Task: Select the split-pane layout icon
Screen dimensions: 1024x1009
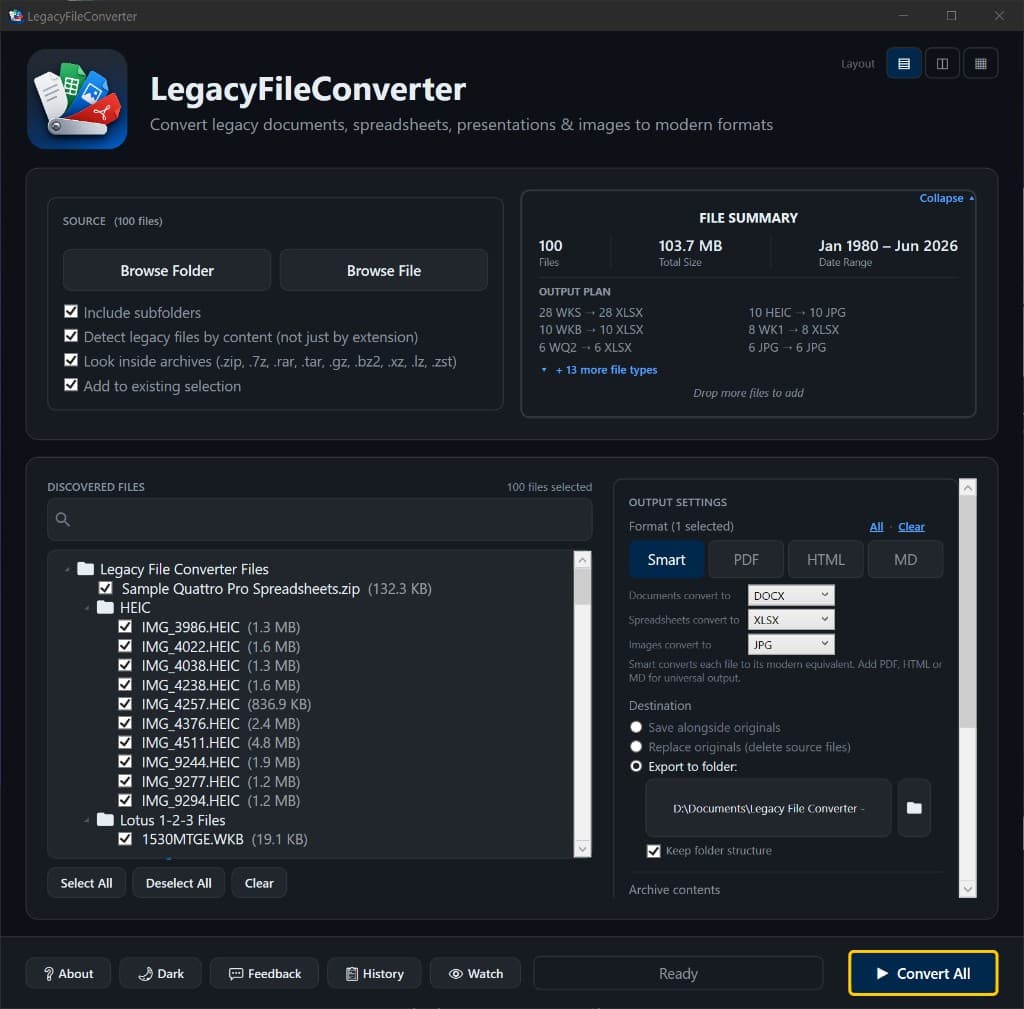Action: tap(942, 63)
